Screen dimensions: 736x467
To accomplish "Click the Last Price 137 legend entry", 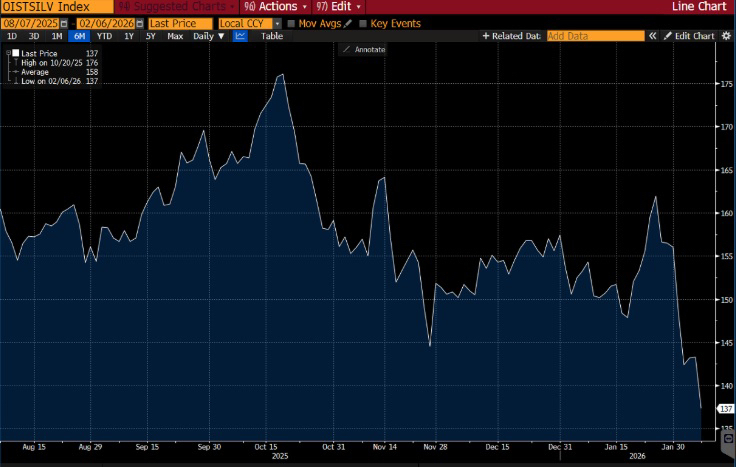I will tap(55, 53).
